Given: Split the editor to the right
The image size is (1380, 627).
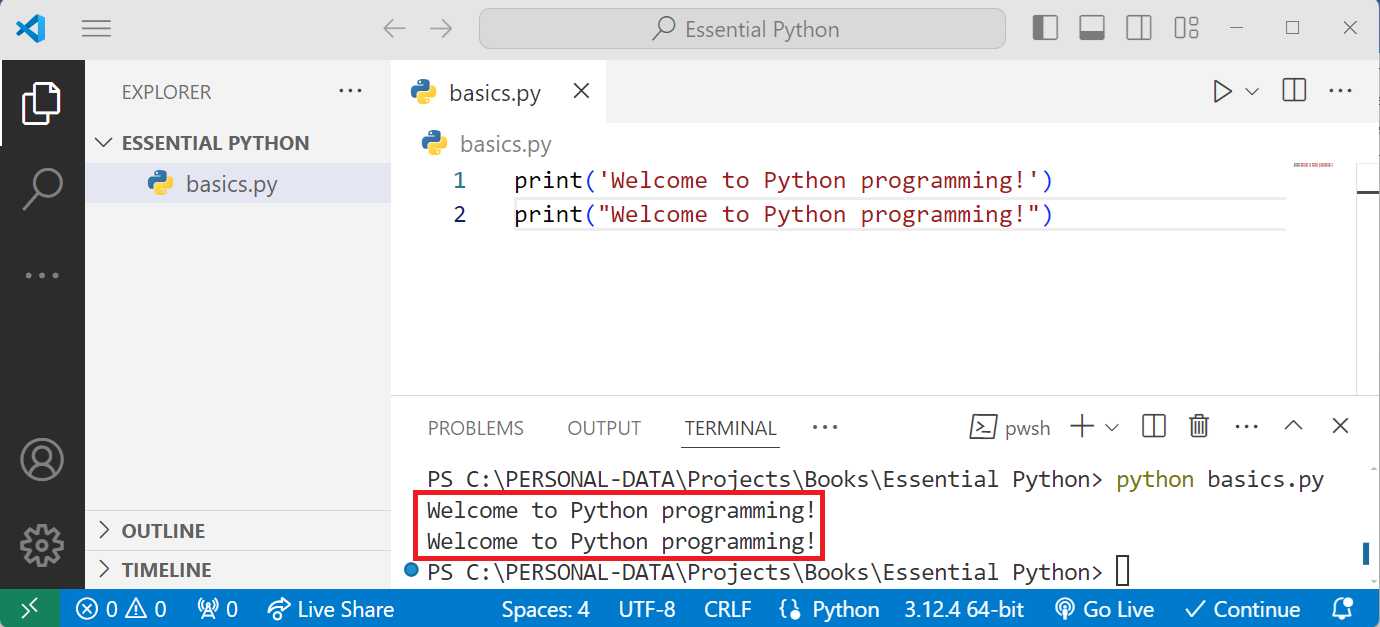Looking at the screenshot, I should point(1294,91).
